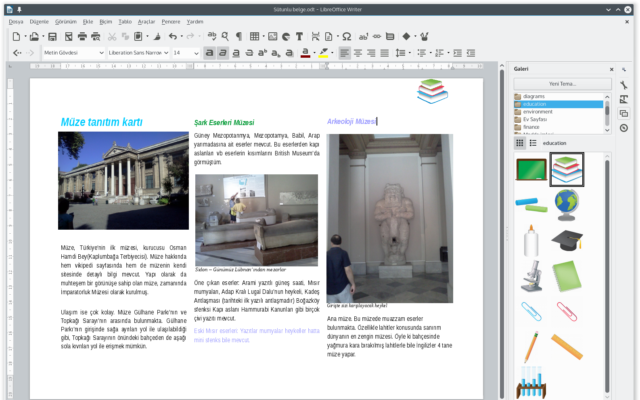The width and height of the screenshot is (640, 400).
Task: Switch Gallery to icon grid view
Action: click(x=518, y=143)
